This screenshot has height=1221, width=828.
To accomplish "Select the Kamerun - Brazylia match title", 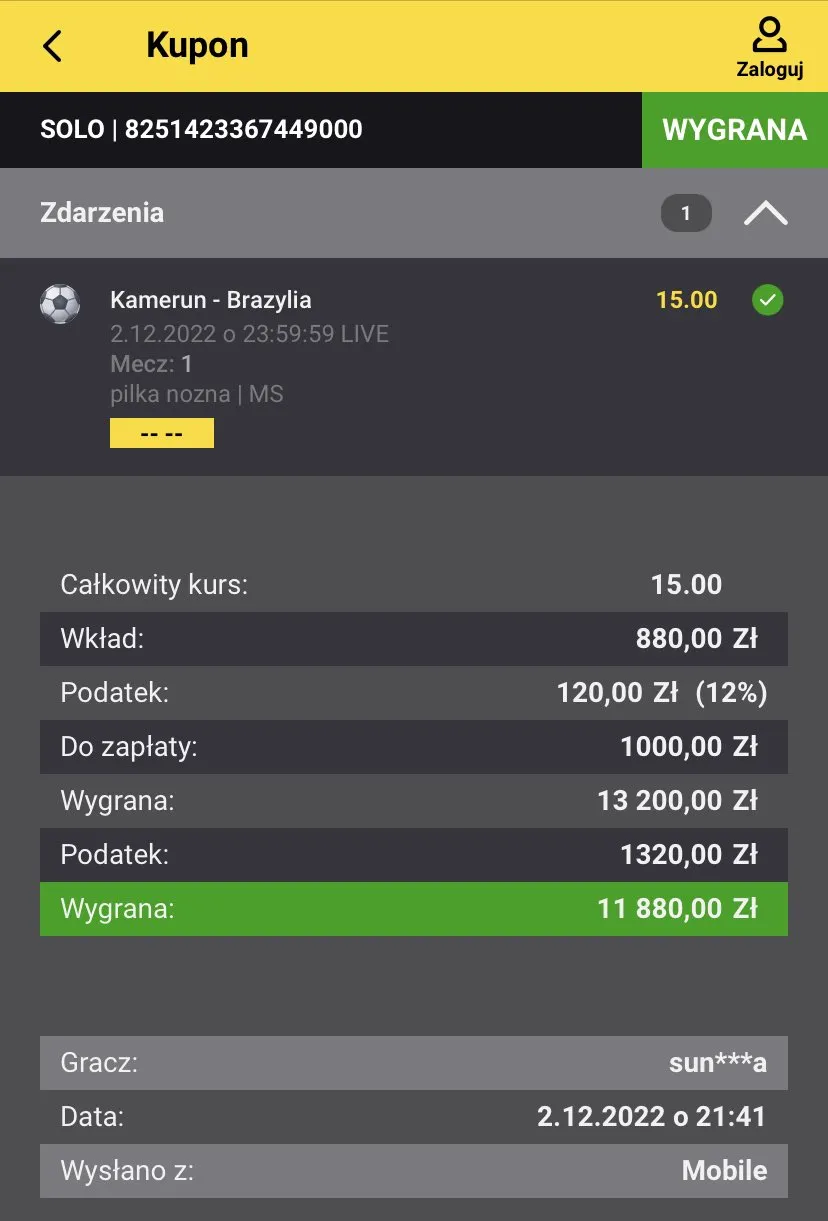I will click(211, 300).
